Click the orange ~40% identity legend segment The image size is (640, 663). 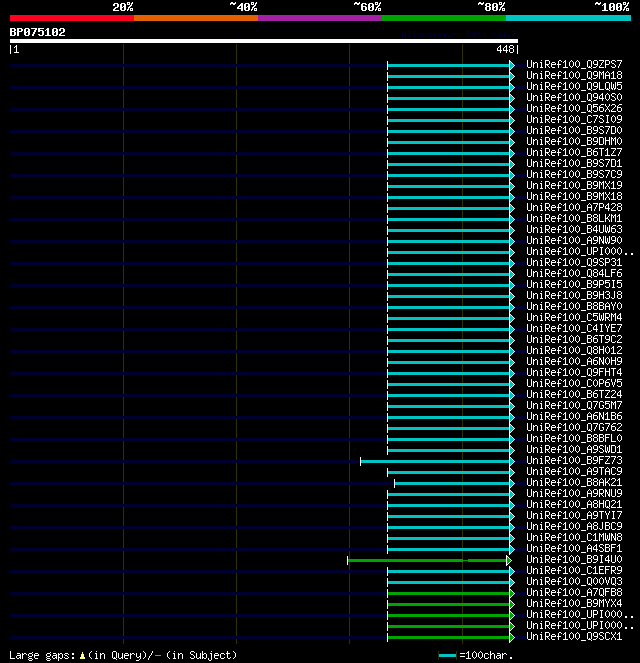pyautogui.click(x=196, y=18)
